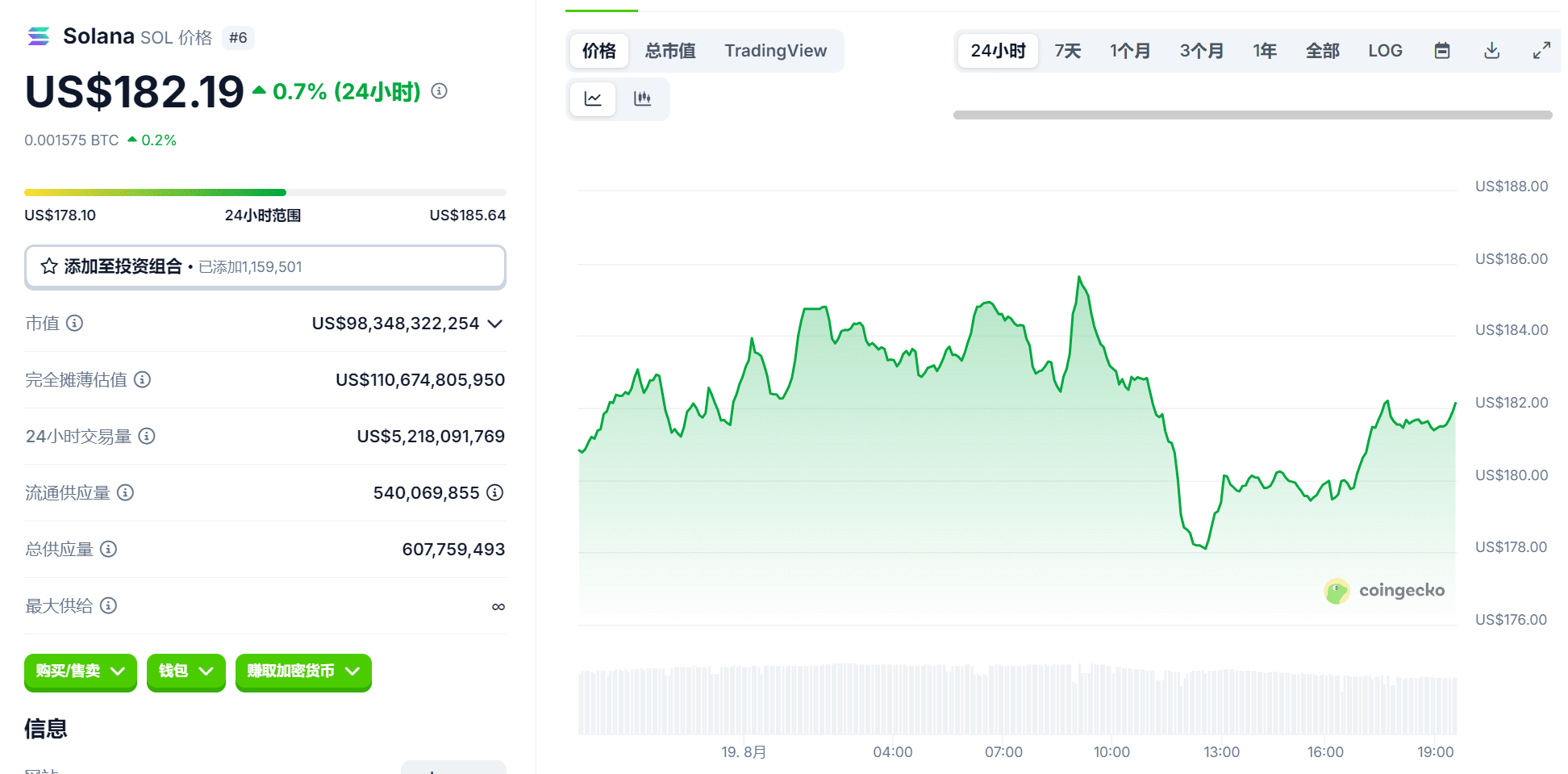Click the 24小时范围 price range bar
The height and width of the screenshot is (774, 1568).
point(265,192)
